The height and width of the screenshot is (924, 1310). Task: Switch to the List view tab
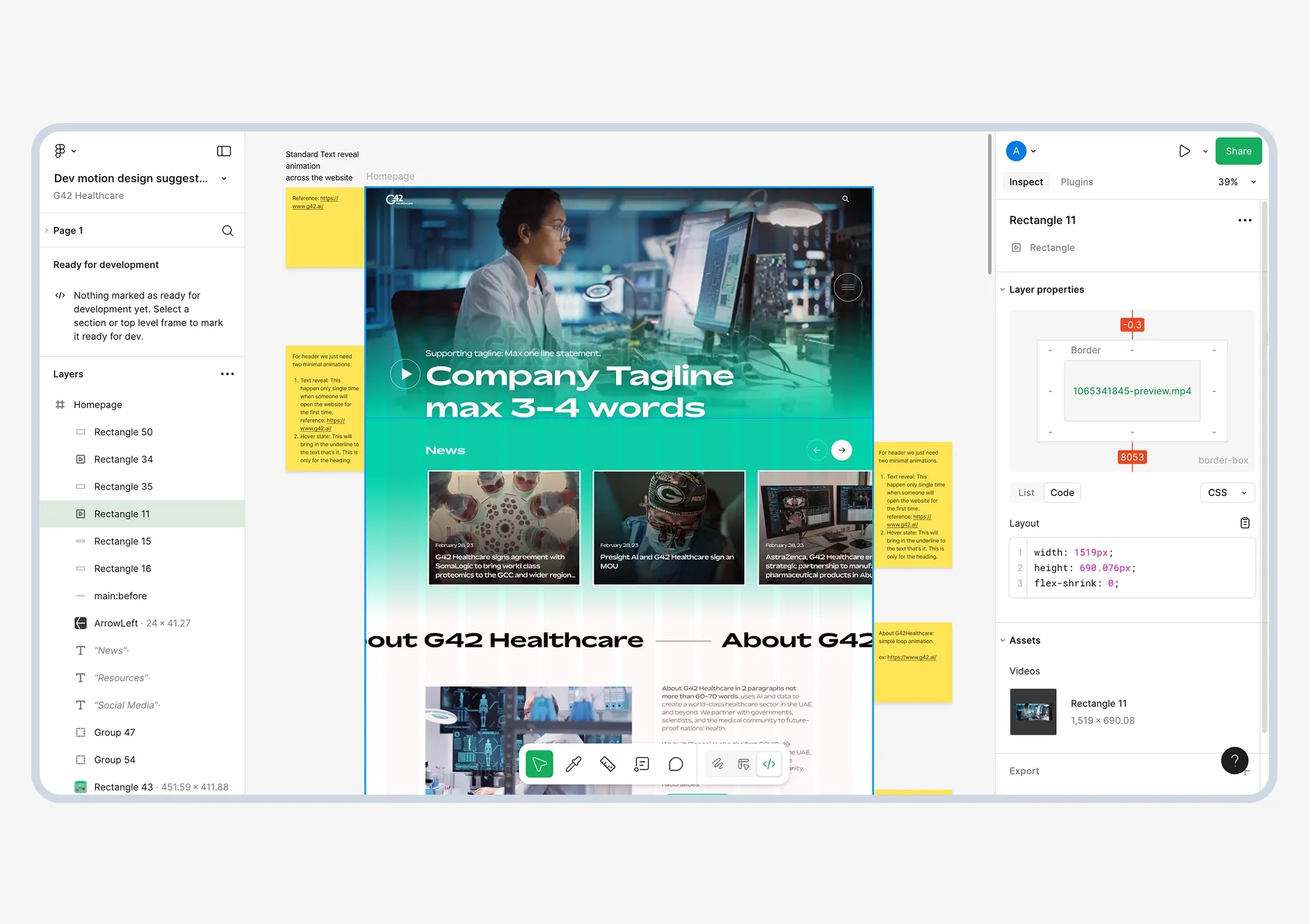[x=1026, y=492]
